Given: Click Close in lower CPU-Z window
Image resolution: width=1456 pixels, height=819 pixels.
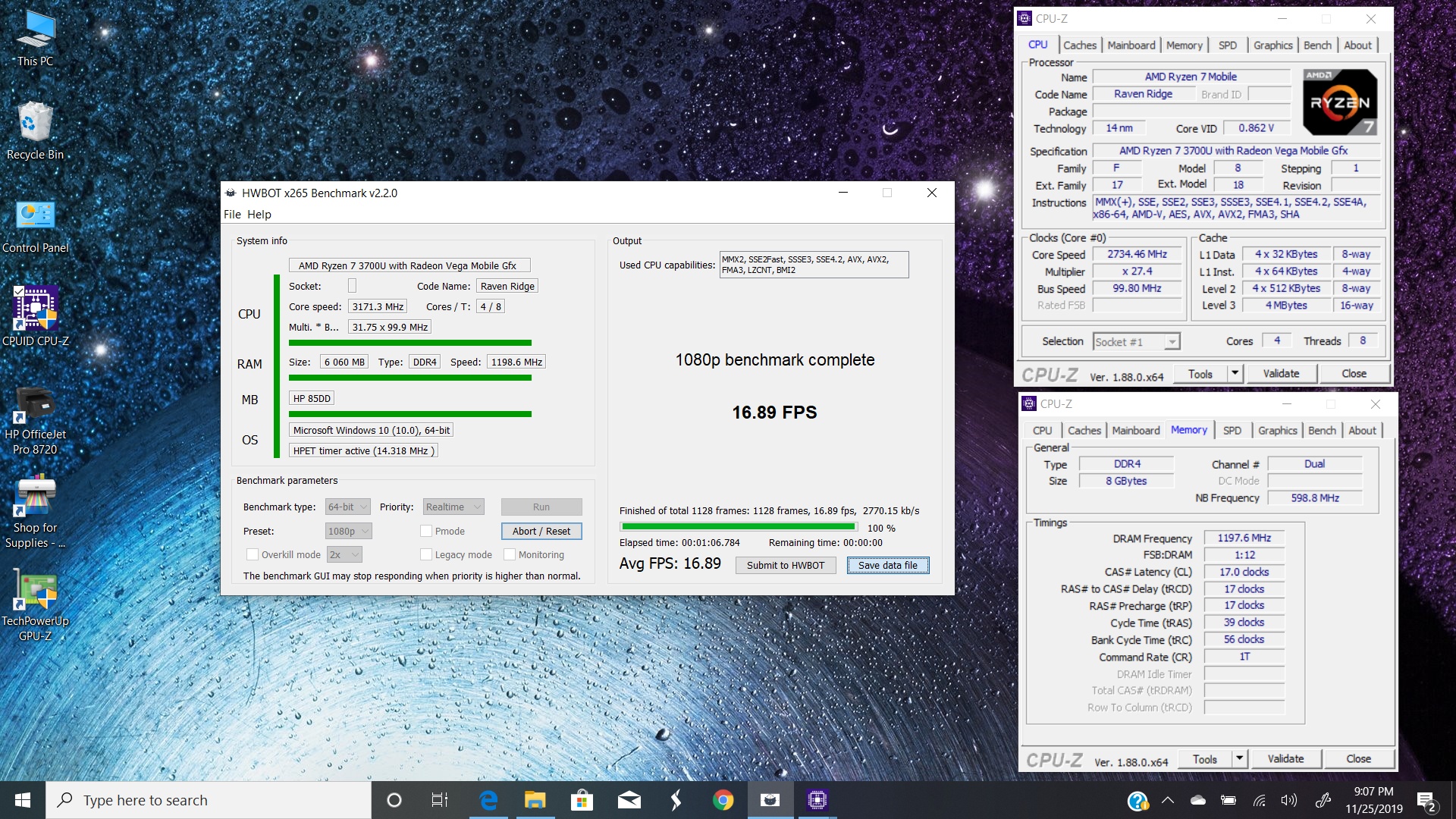Looking at the screenshot, I should click(1358, 758).
